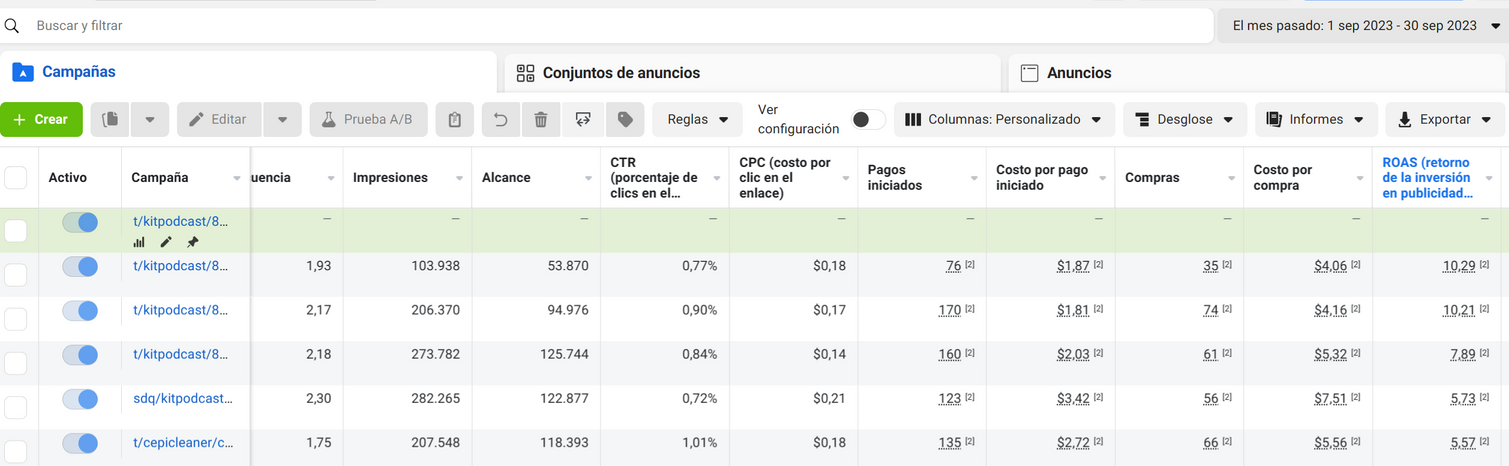Sort by the Impresiones column header

[x=390, y=178]
